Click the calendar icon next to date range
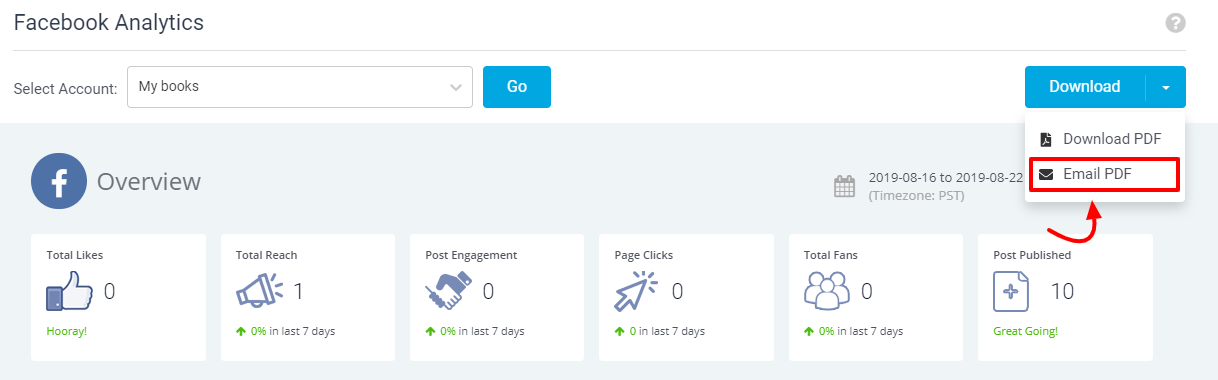This screenshot has height=380, width=1218. [x=845, y=186]
